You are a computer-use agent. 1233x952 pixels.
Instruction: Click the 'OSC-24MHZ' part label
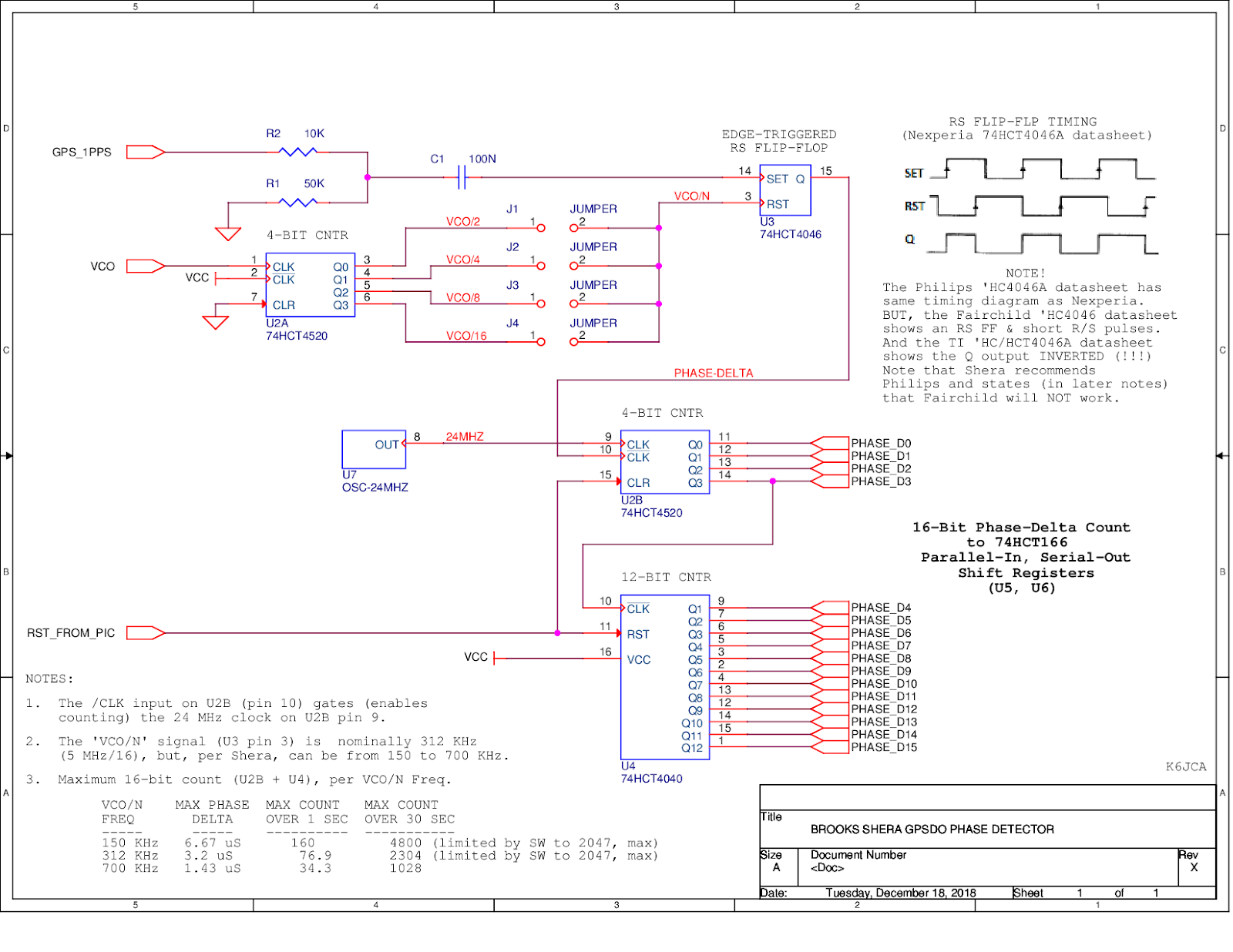[x=375, y=488]
